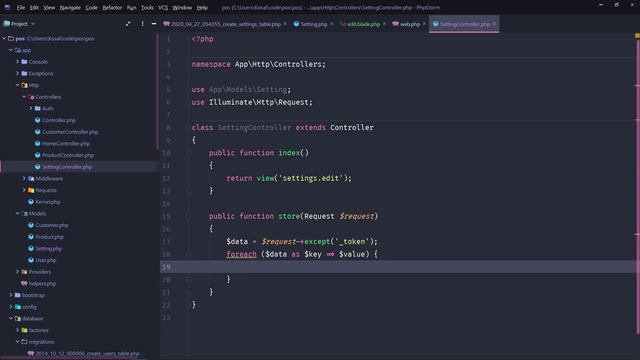This screenshot has width=640, height=360.
Task: Fold the store() function at line 15
Action: 188,216
